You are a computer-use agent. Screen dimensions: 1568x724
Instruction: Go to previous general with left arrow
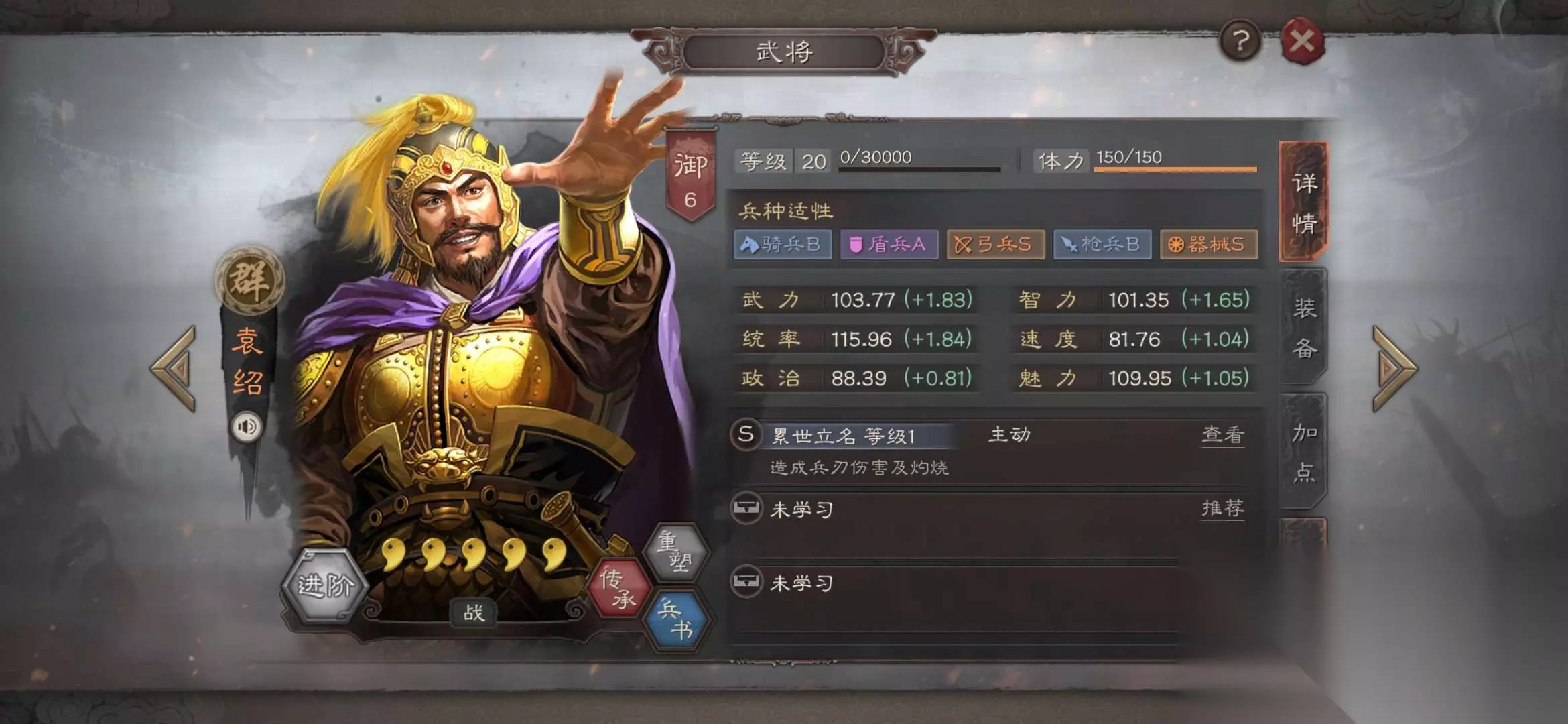pos(175,368)
